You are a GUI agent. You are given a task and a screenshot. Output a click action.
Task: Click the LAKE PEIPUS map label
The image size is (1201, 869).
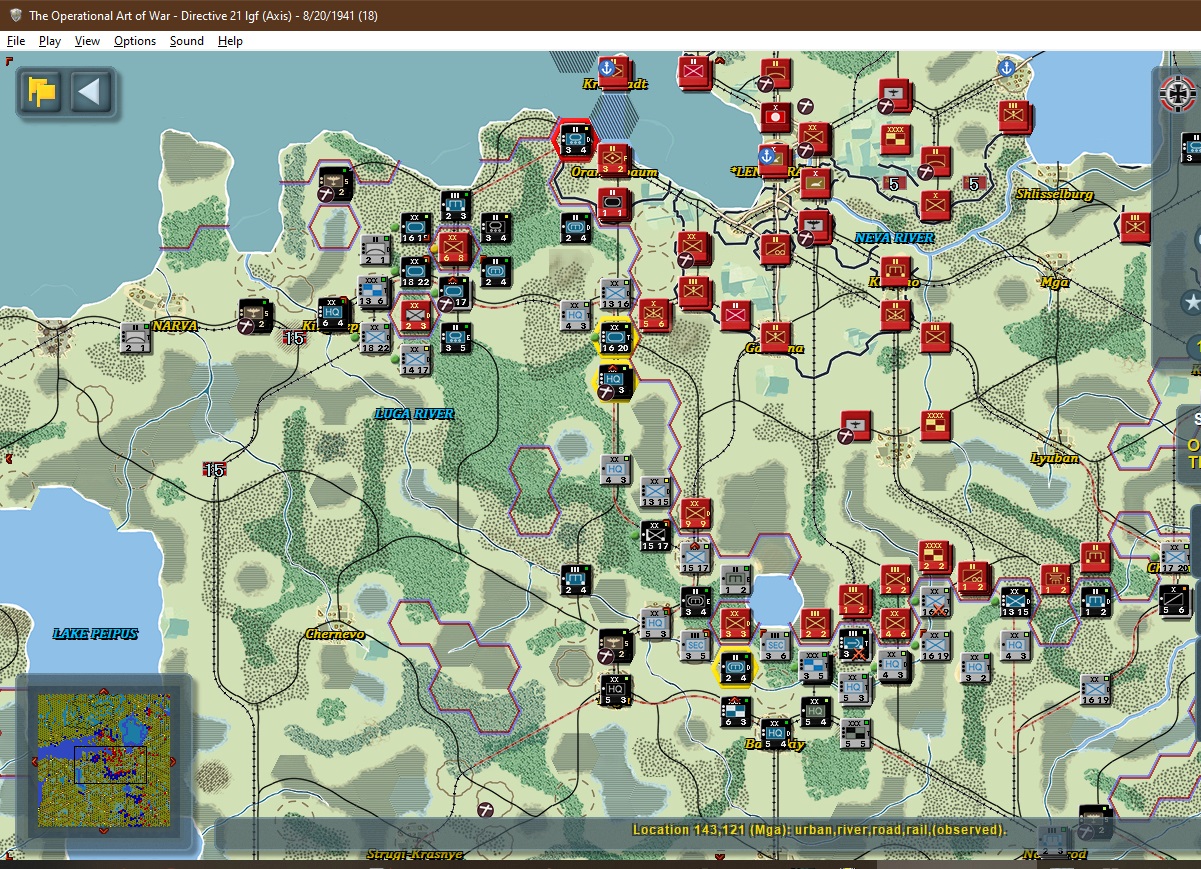96,634
